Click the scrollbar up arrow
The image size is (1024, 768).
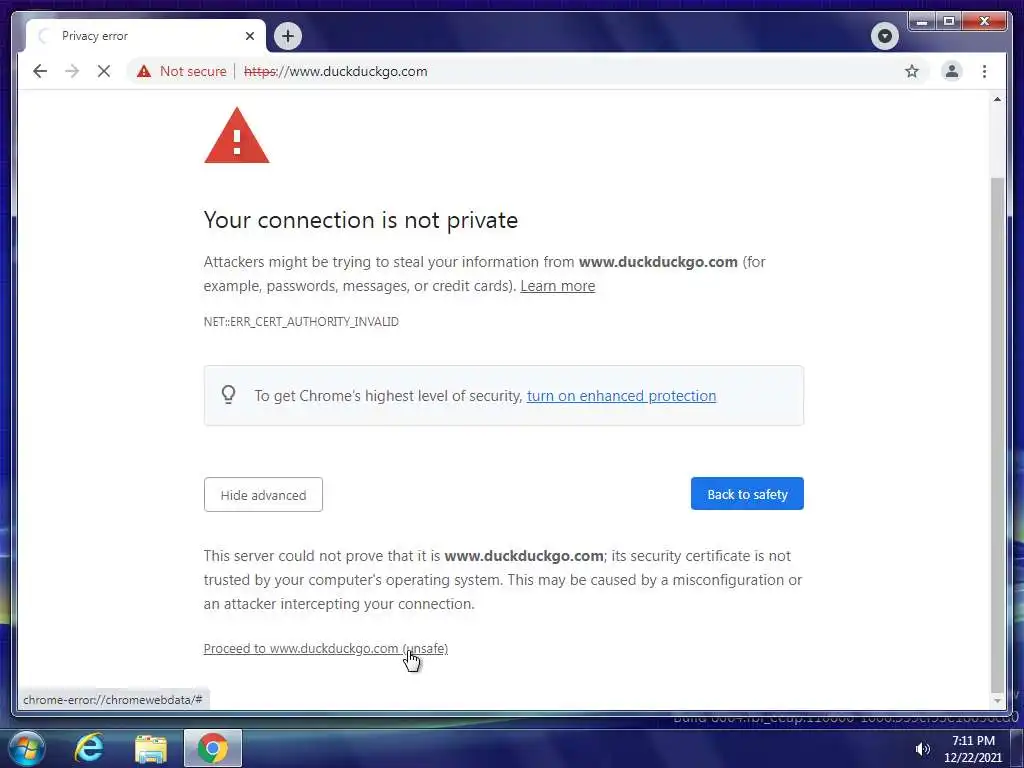pyautogui.click(x=997, y=99)
